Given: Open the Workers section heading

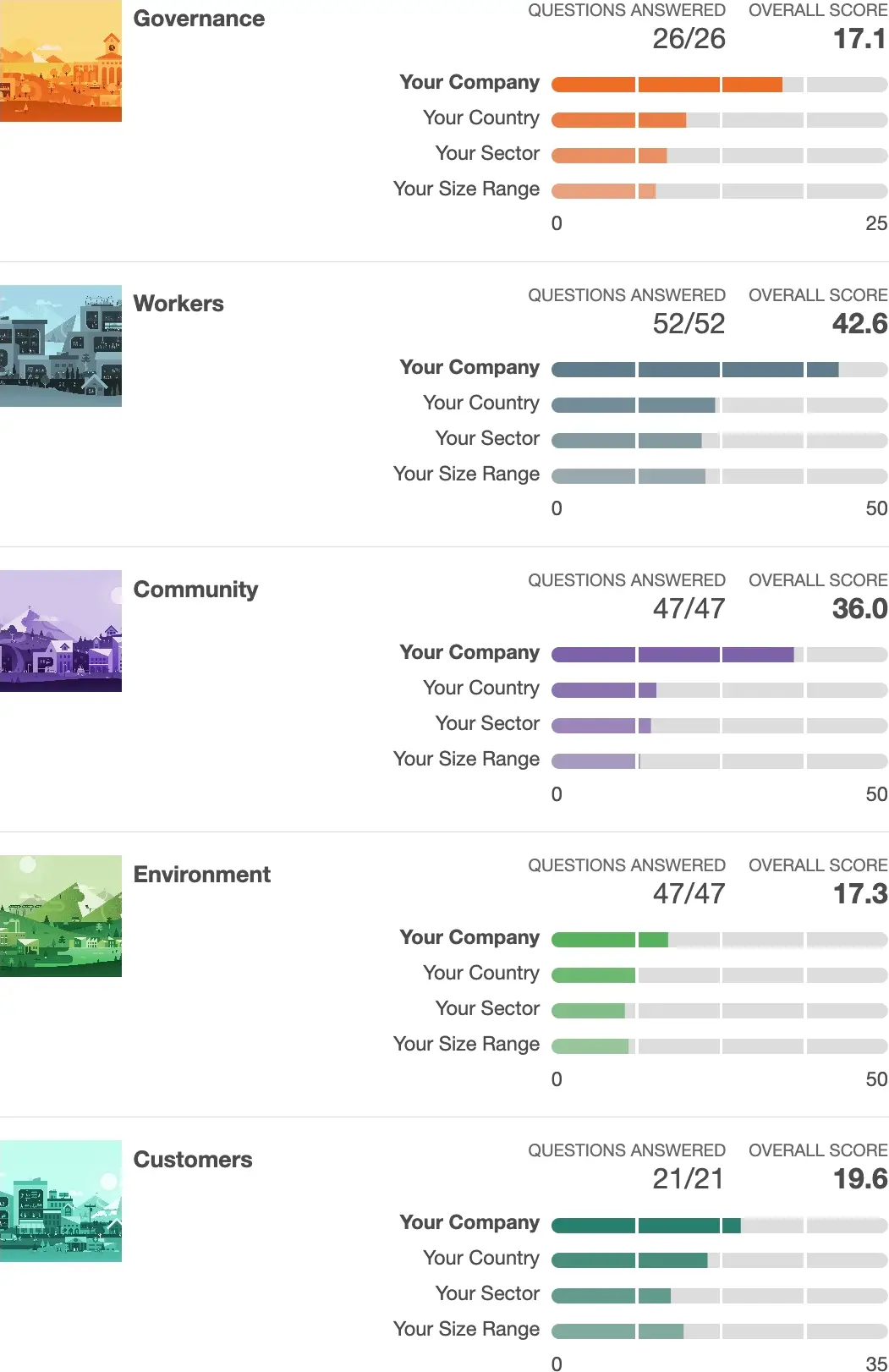Looking at the screenshot, I should click(x=178, y=304).
